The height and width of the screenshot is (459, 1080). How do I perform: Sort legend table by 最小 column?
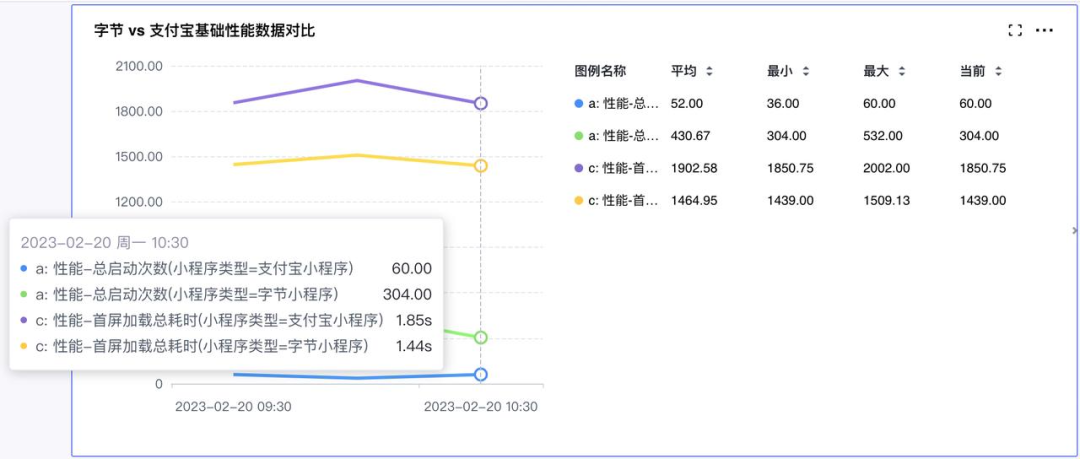tap(805, 71)
